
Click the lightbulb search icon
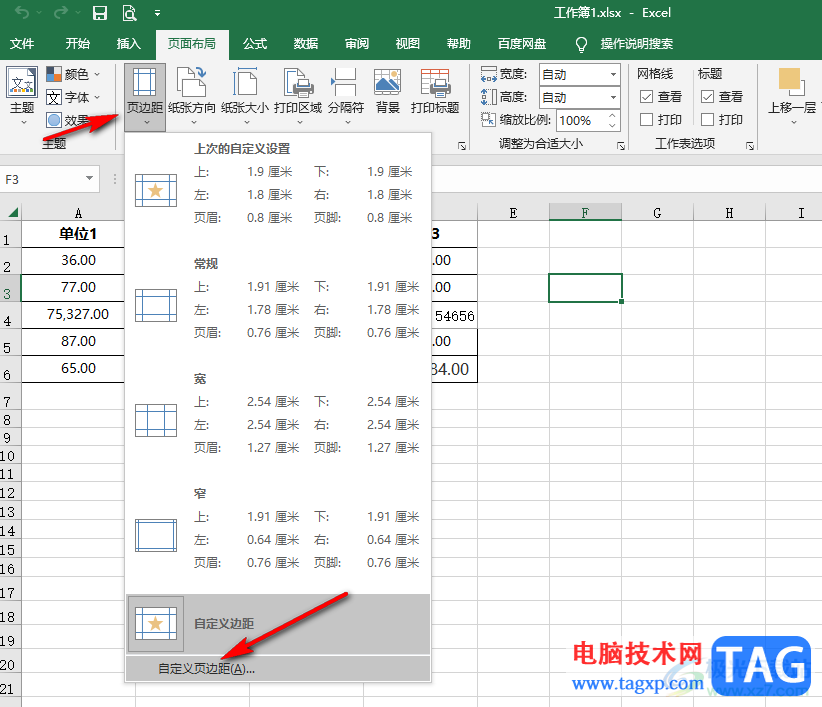581,45
